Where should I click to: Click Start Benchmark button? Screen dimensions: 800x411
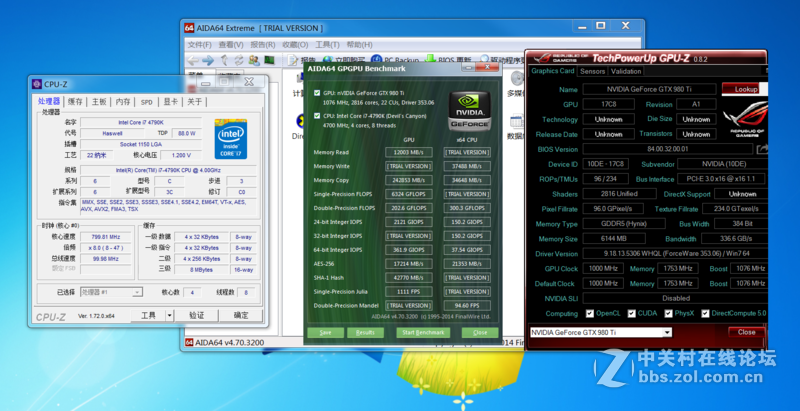423,332
